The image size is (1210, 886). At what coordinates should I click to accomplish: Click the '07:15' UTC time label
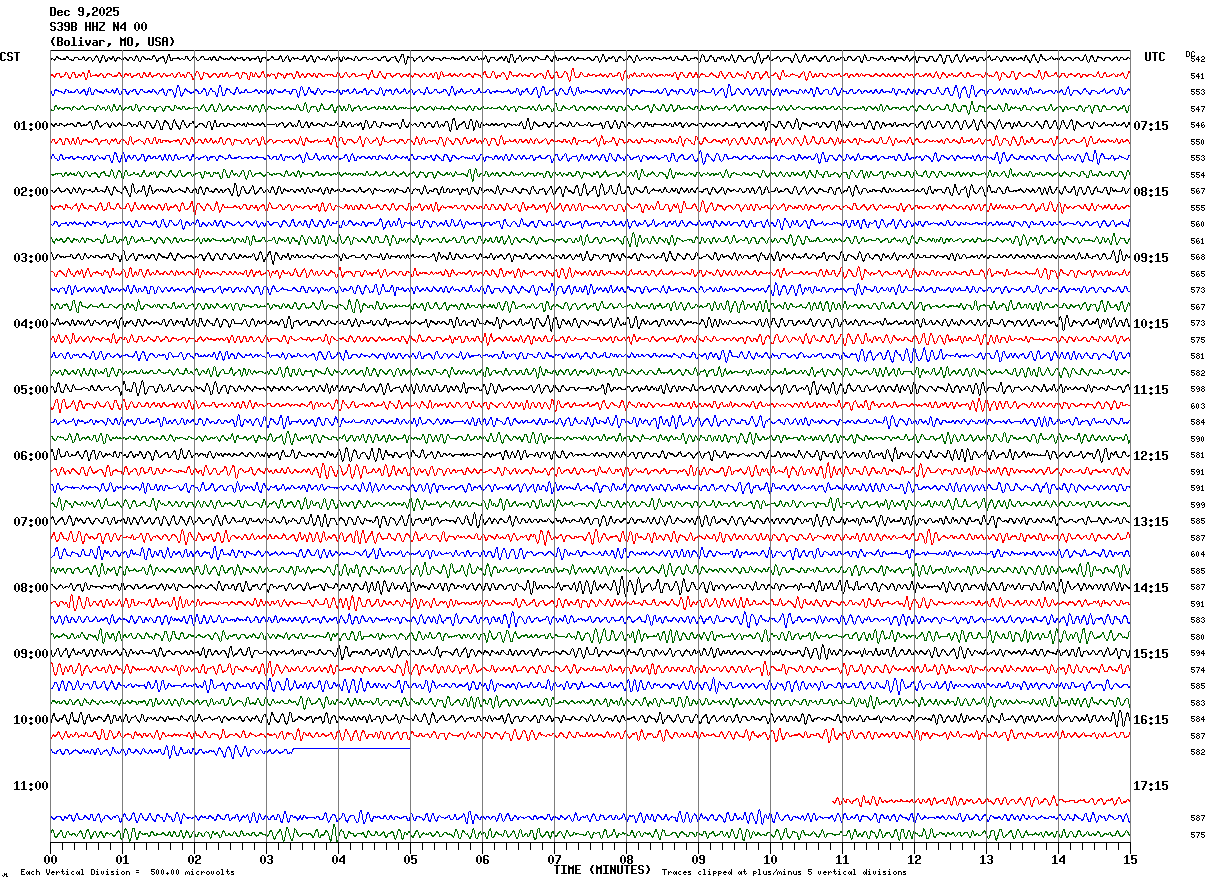click(x=1150, y=126)
